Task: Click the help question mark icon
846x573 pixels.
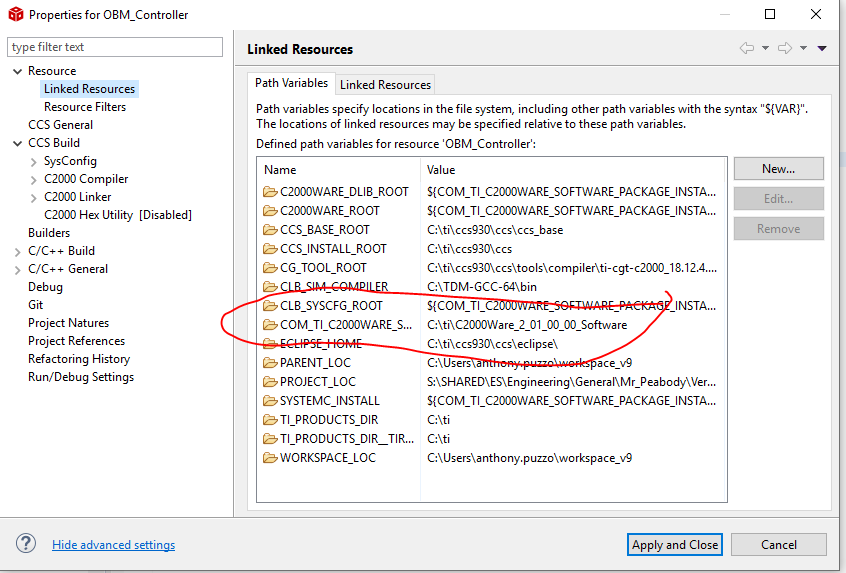Action: coord(27,544)
